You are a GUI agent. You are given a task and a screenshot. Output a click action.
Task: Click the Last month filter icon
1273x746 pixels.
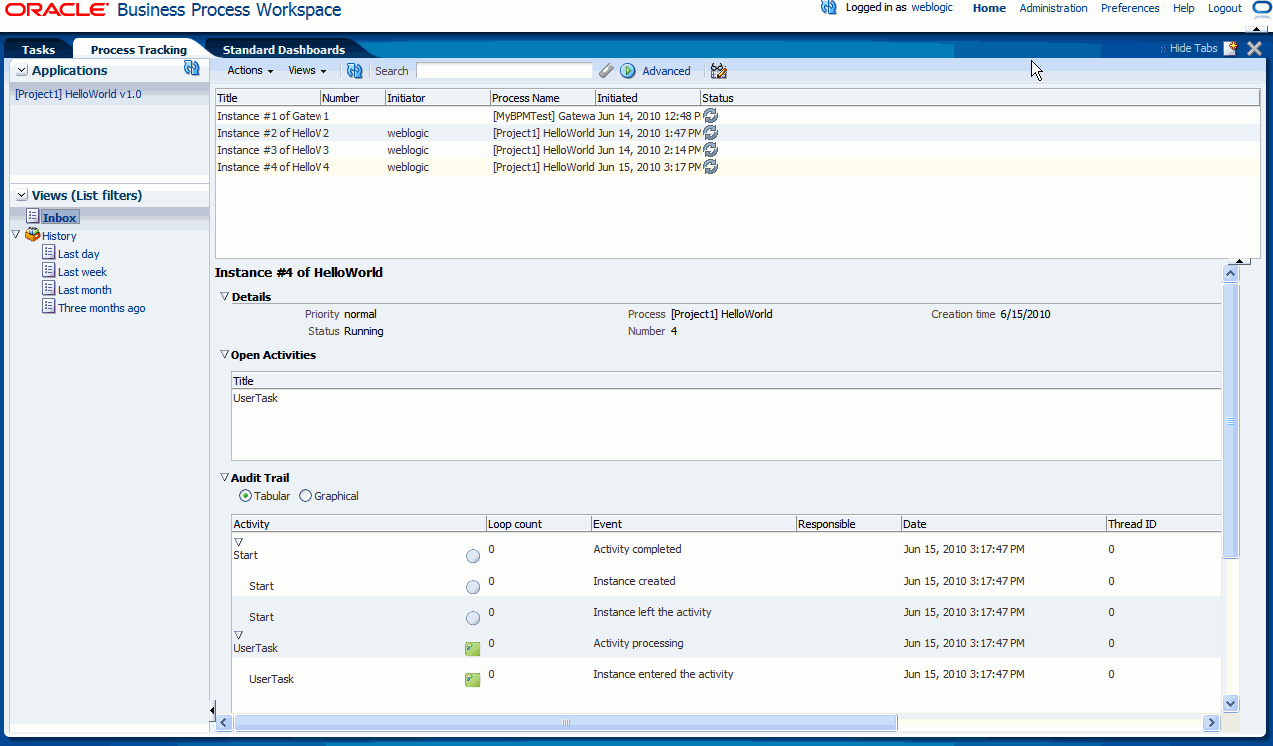point(49,289)
